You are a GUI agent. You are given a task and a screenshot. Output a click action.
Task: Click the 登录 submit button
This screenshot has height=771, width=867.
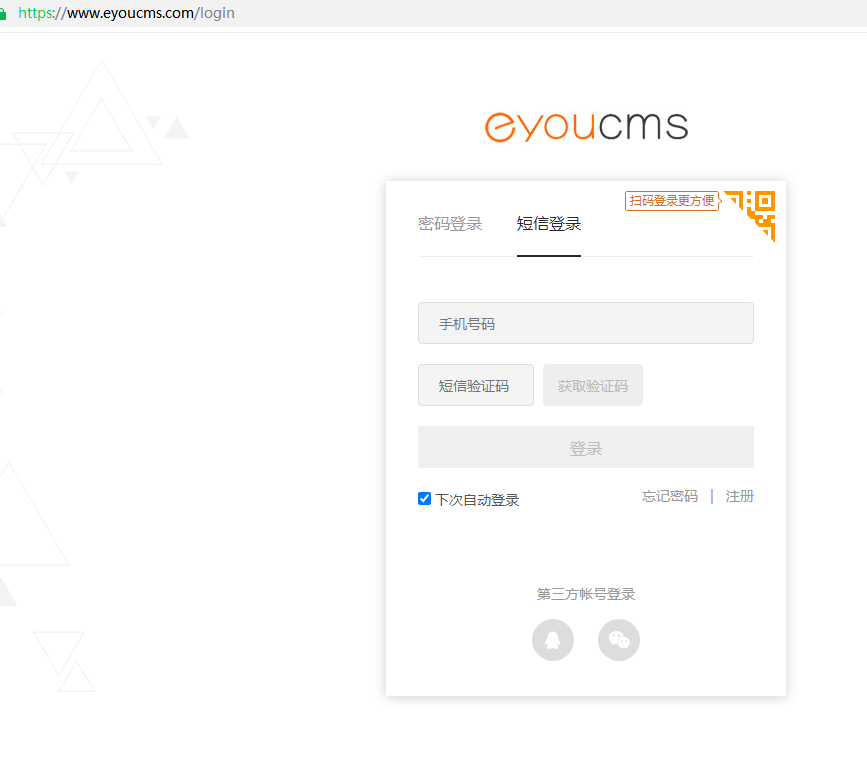(586, 447)
